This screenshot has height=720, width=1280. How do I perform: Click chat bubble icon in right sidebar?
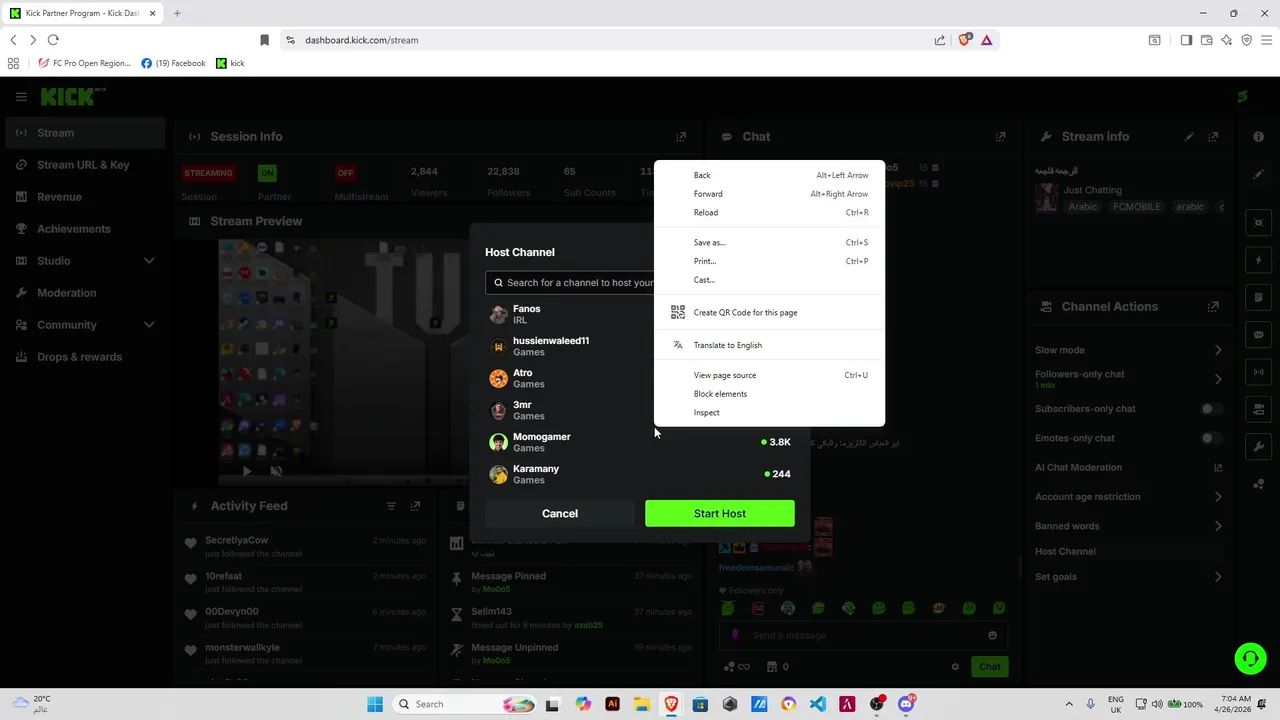click(x=1258, y=335)
